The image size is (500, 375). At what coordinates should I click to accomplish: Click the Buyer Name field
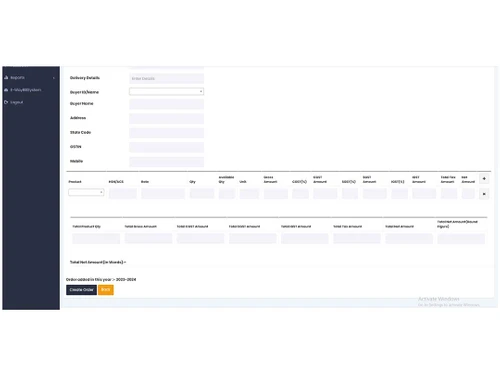tap(166, 104)
